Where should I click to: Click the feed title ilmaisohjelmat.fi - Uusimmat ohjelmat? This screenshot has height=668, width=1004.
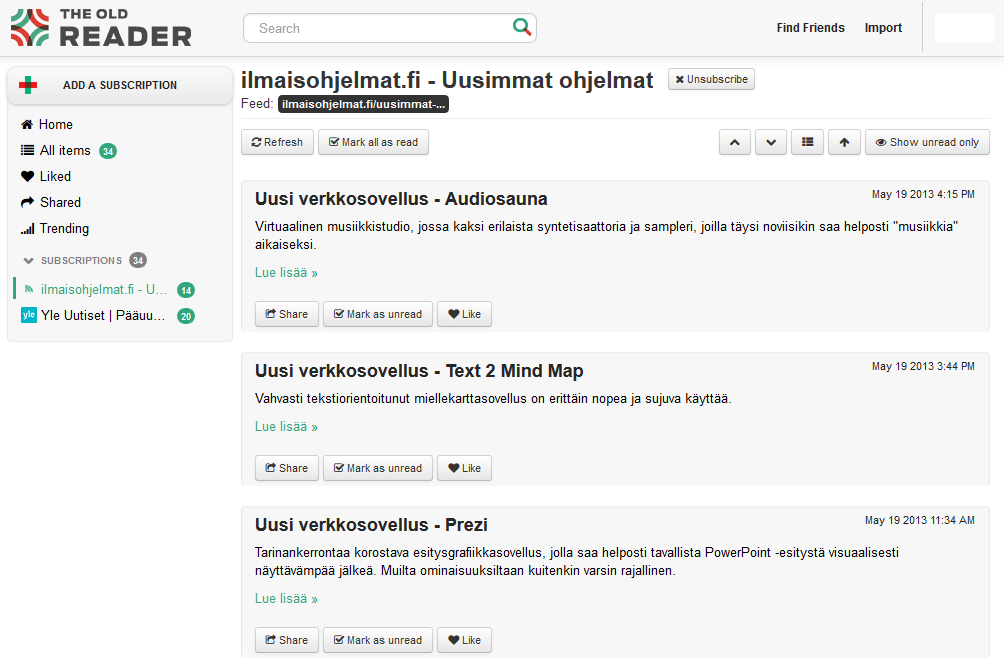point(447,81)
